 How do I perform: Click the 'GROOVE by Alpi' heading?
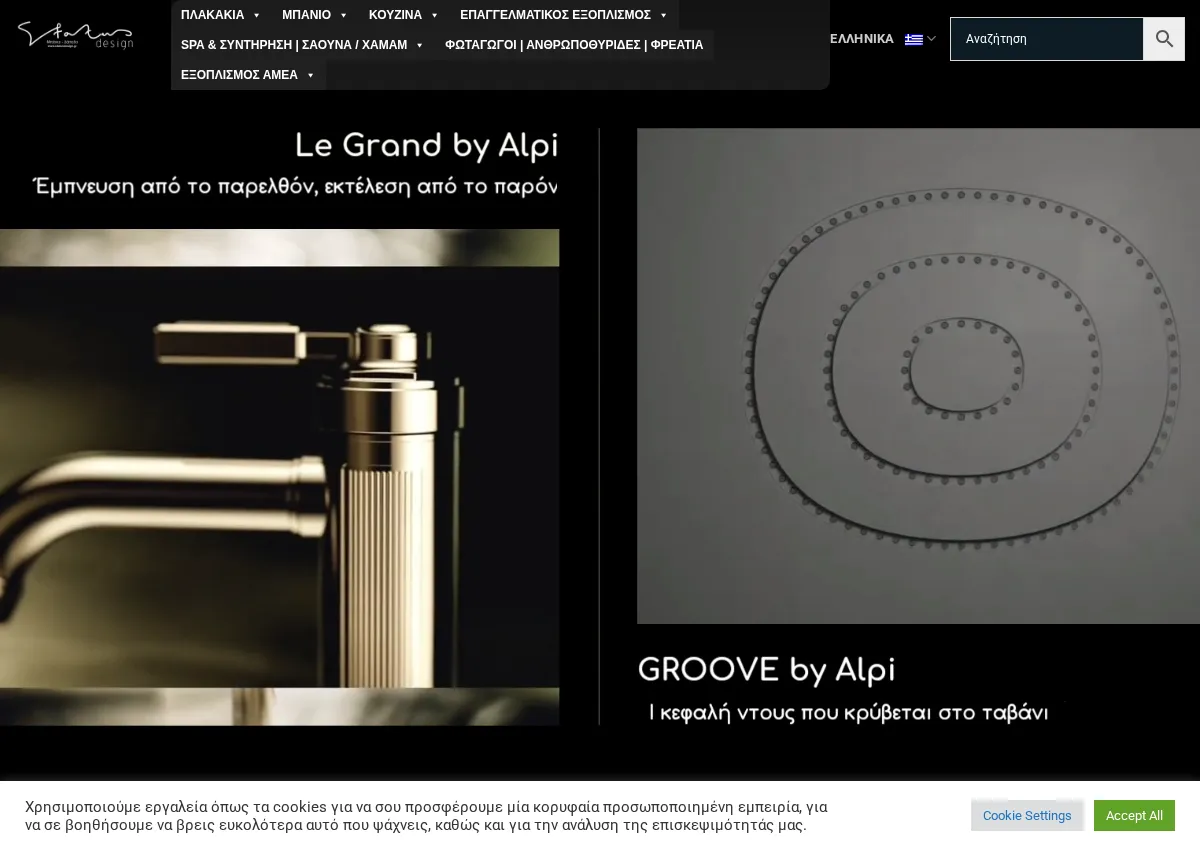[x=767, y=669]
